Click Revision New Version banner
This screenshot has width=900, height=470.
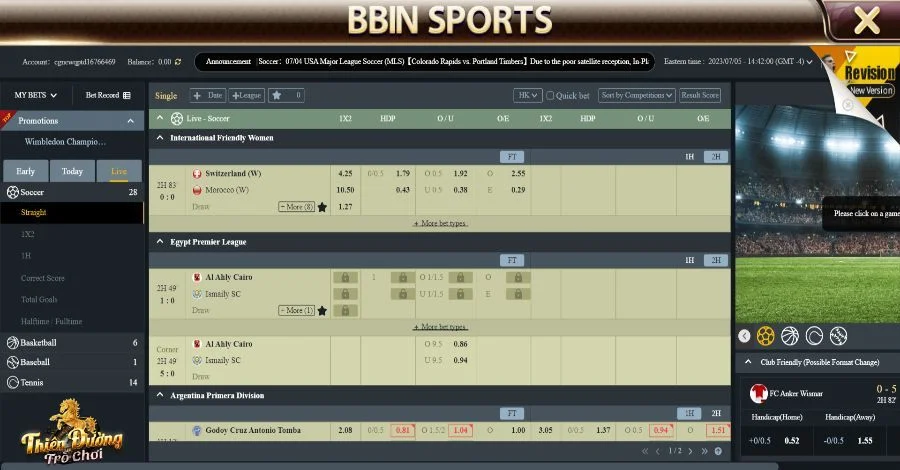click(870, 79)
